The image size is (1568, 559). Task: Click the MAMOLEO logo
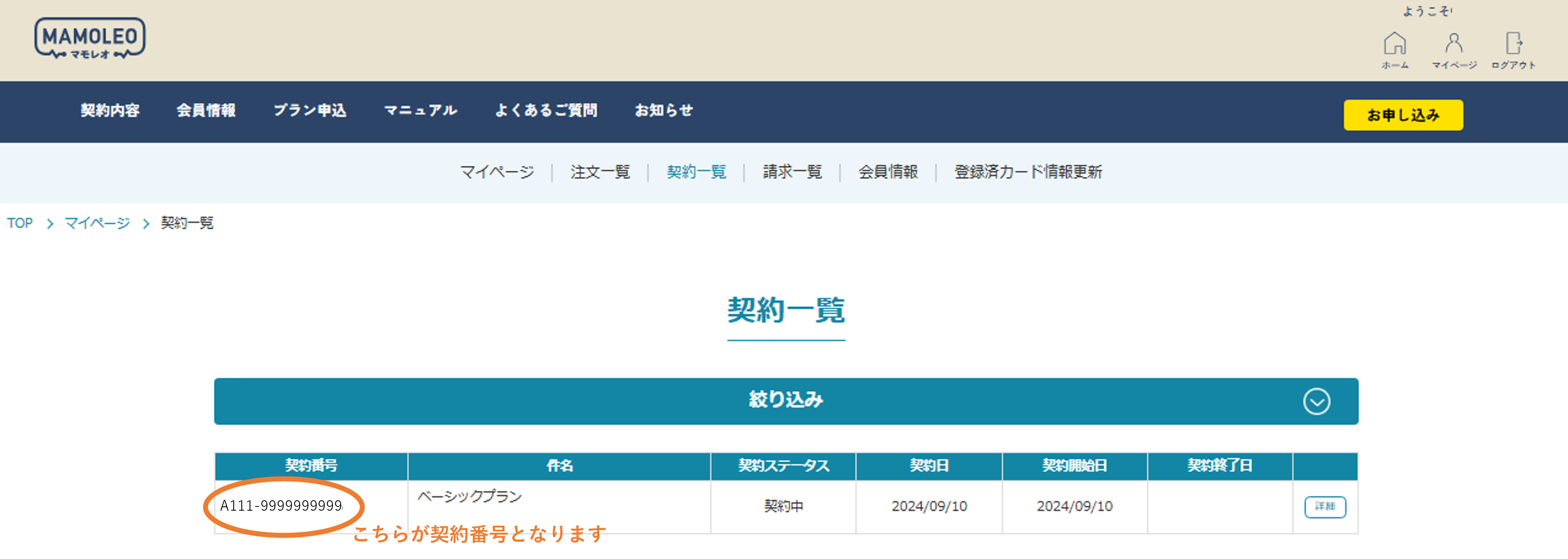coord(90,38)
